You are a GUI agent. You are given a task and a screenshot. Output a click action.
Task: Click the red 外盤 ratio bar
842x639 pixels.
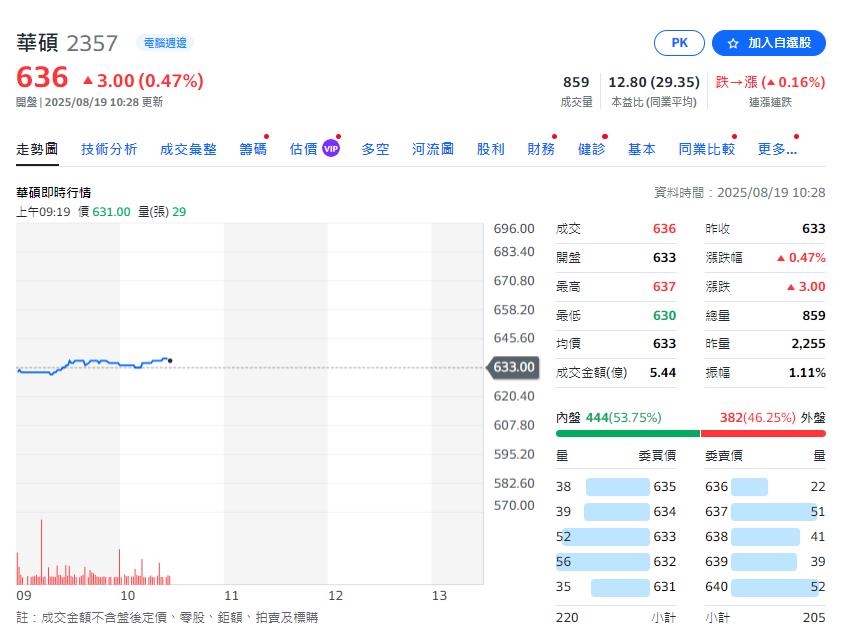coord(763,434)
